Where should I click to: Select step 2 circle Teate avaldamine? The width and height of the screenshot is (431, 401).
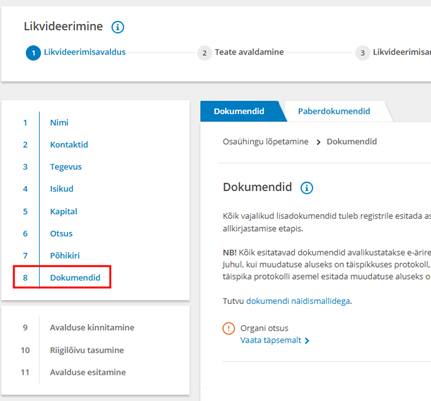point(204,53)
